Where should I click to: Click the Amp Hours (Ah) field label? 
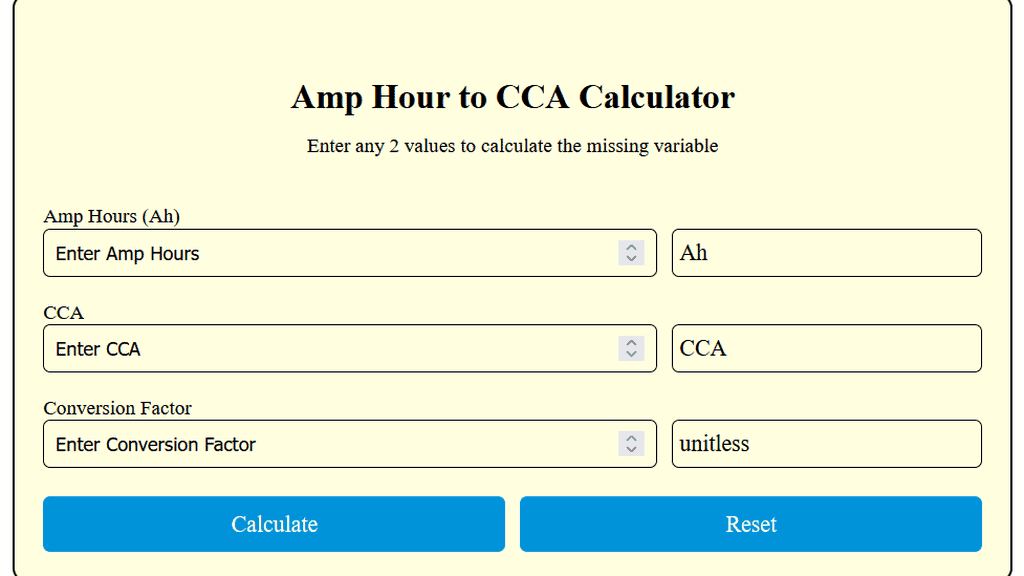coord(111,216)
